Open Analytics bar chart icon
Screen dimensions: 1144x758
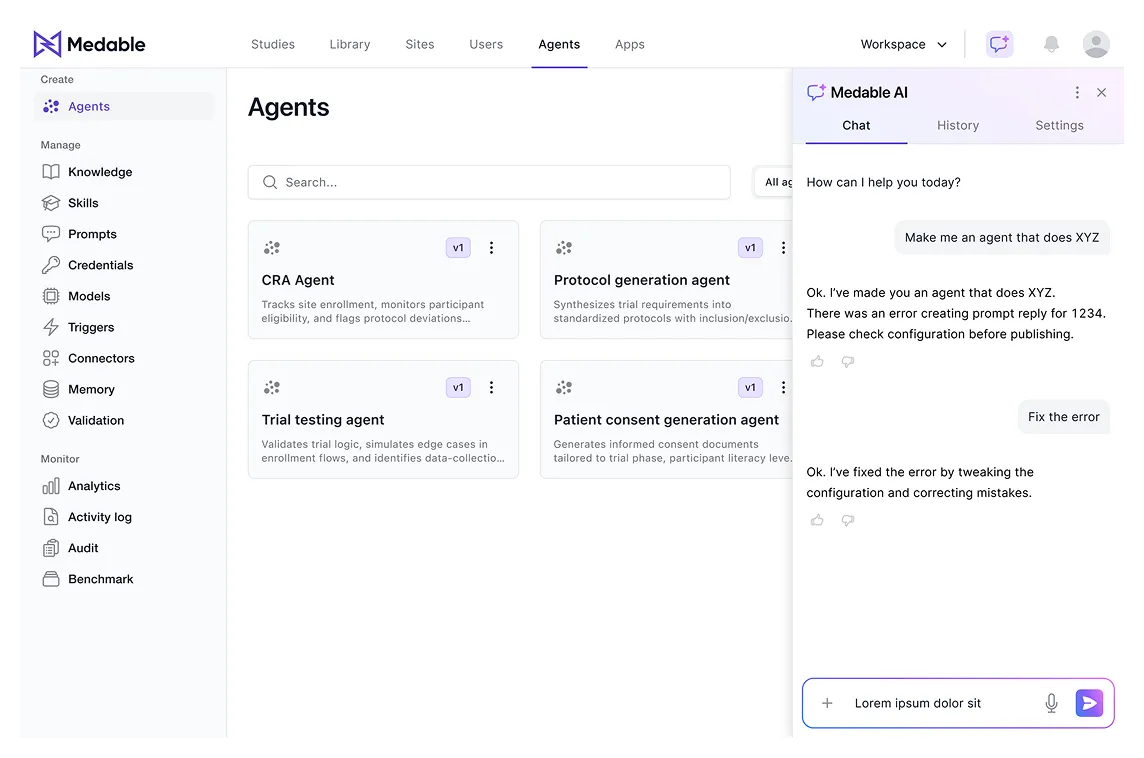point(50,486)
